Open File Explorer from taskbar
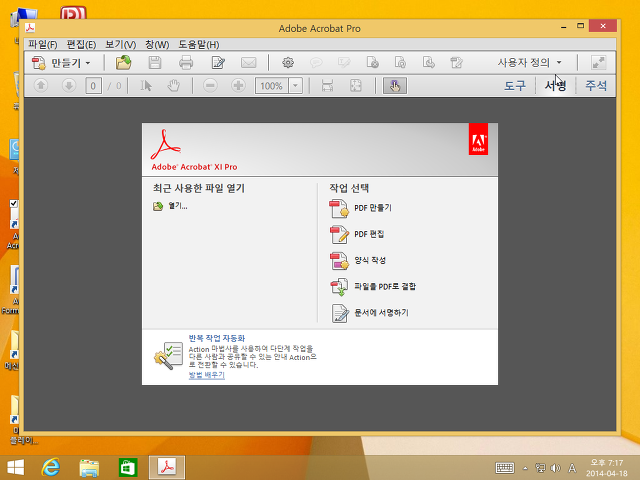Viewport: 640px width, 480px height. point(89,467)
